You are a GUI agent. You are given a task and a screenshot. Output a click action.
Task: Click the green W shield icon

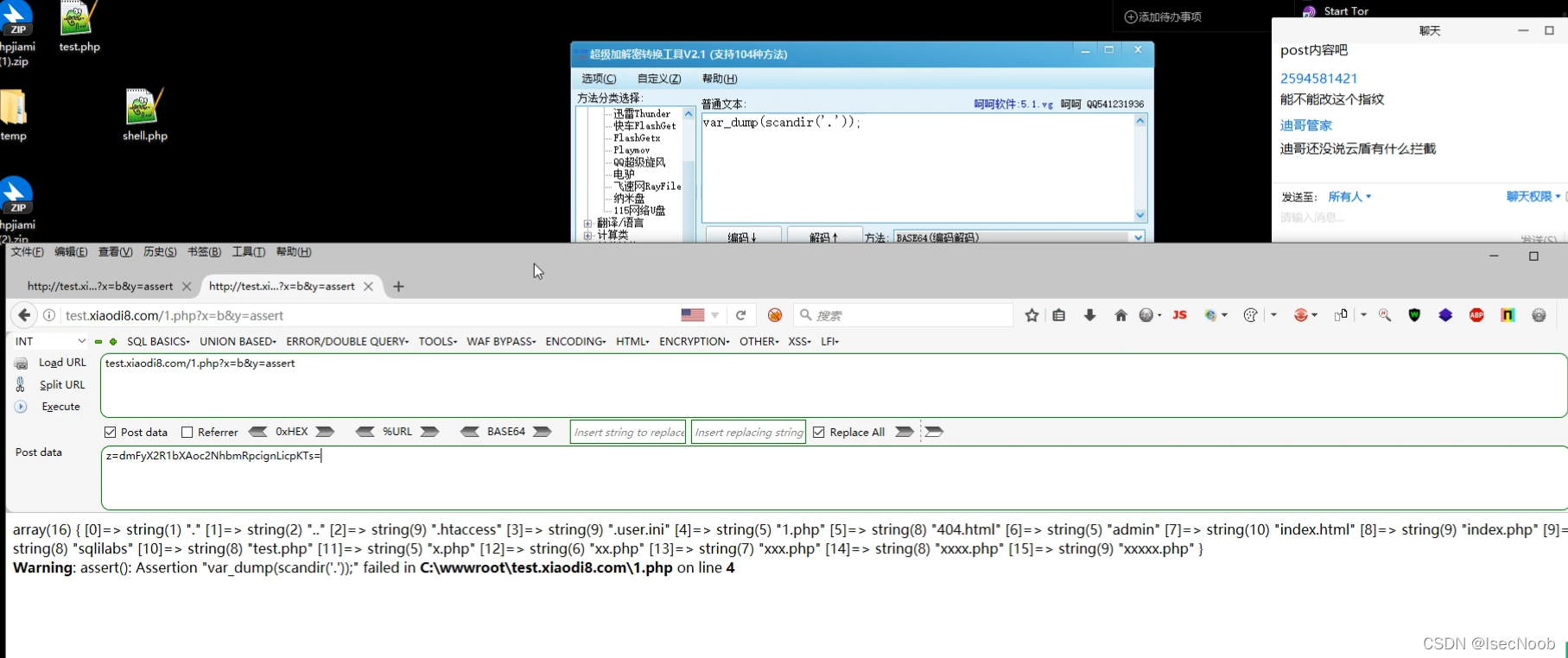(1414, 315)
